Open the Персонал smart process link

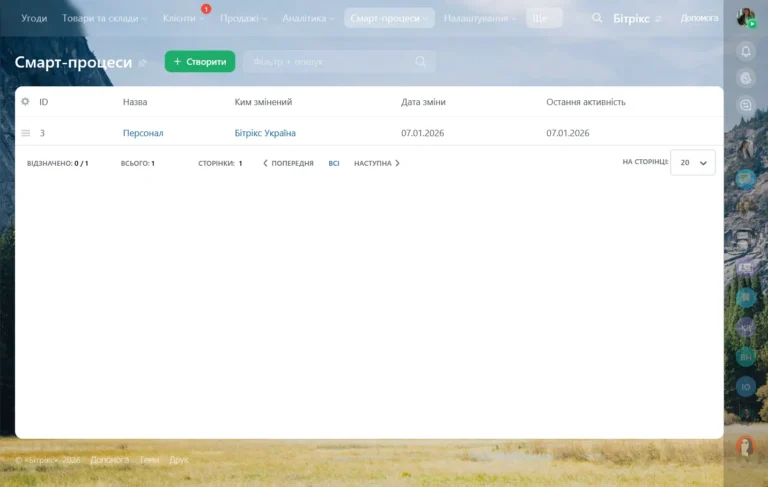point(143,133)
